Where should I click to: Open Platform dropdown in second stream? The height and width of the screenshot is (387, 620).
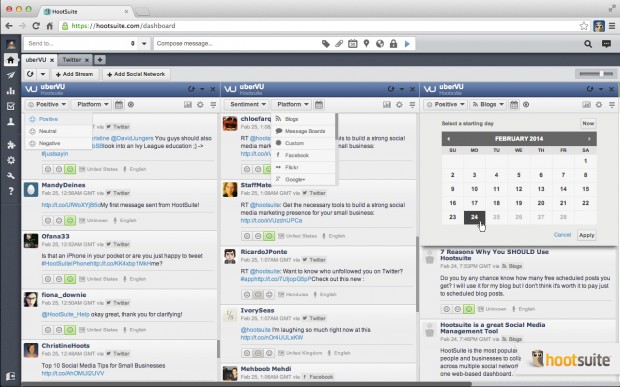click(292, 104)
